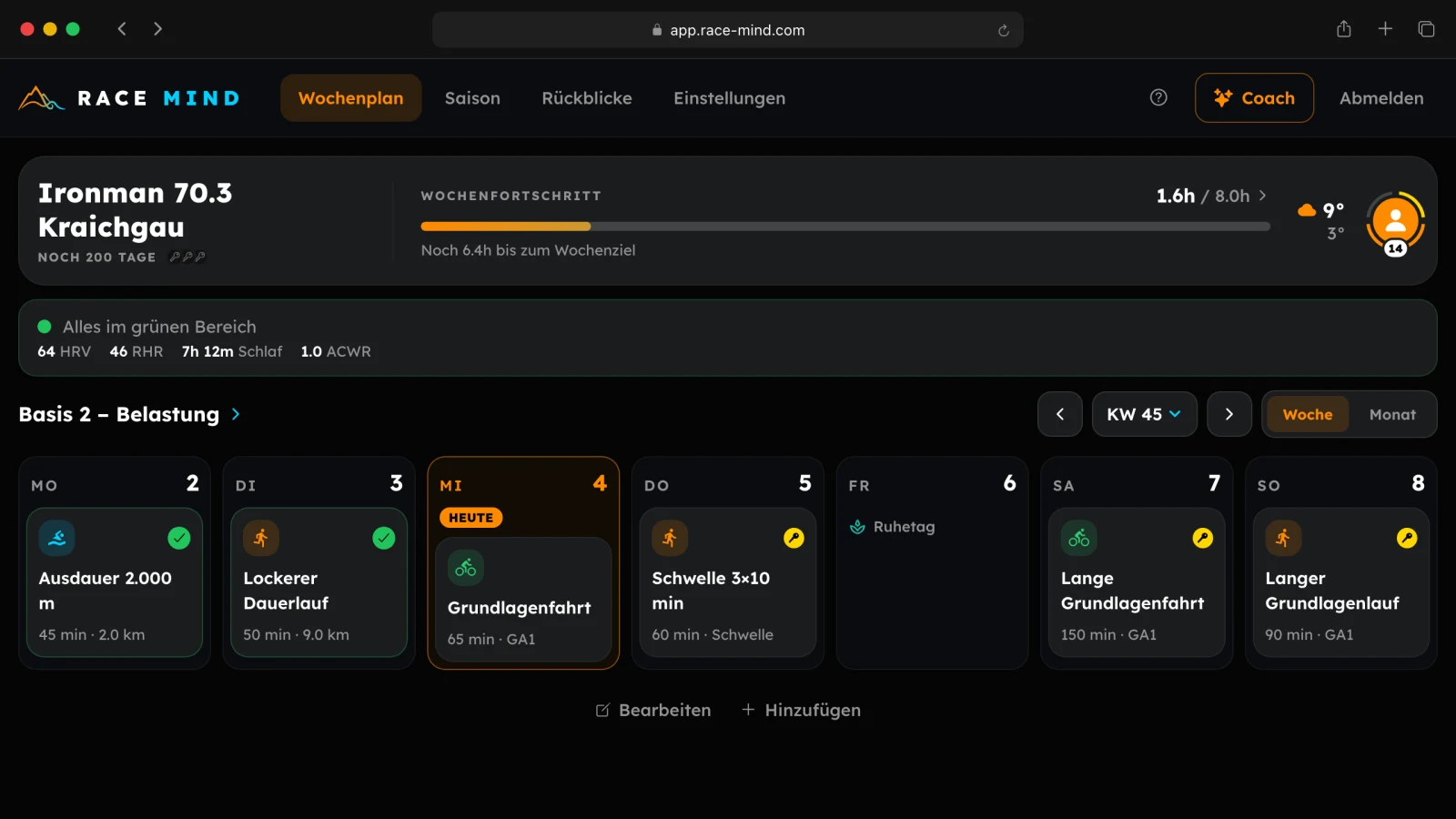The width and height of the screenshot is (1456, 819).
Task: Click the Wochenfortschritt progress bar
Action: 845,227
